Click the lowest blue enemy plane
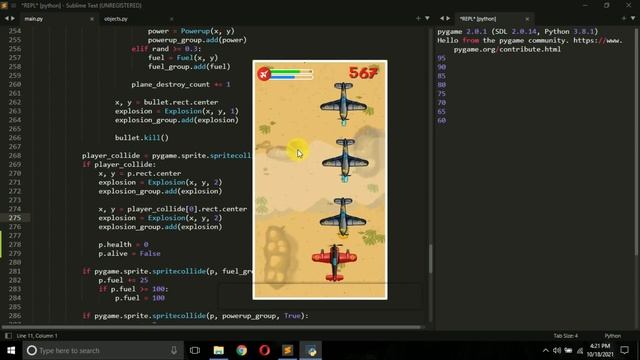This screenshot has height=360, width=640. click(343, 217)
